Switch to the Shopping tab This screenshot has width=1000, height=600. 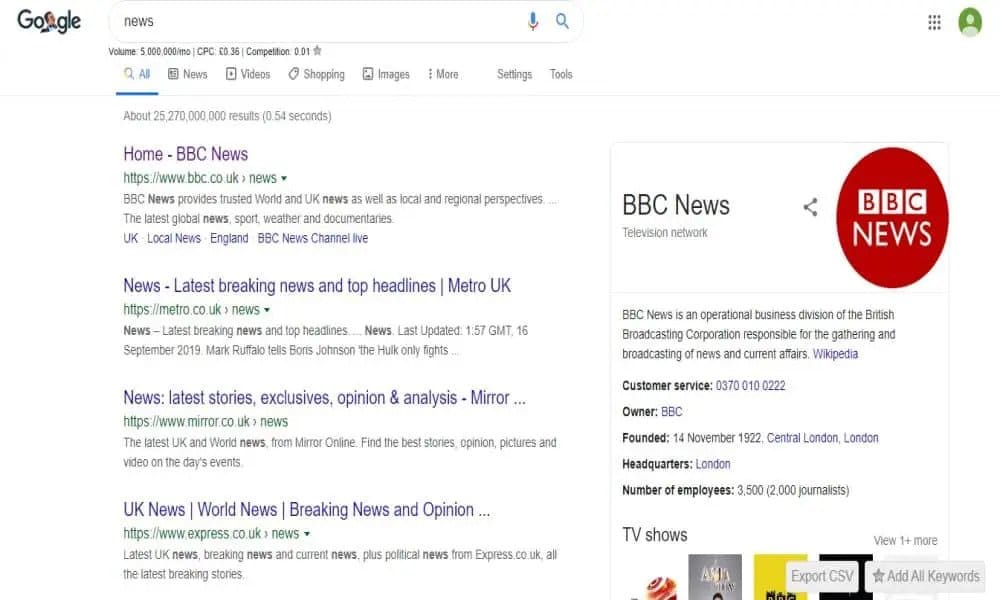(316, 74)
